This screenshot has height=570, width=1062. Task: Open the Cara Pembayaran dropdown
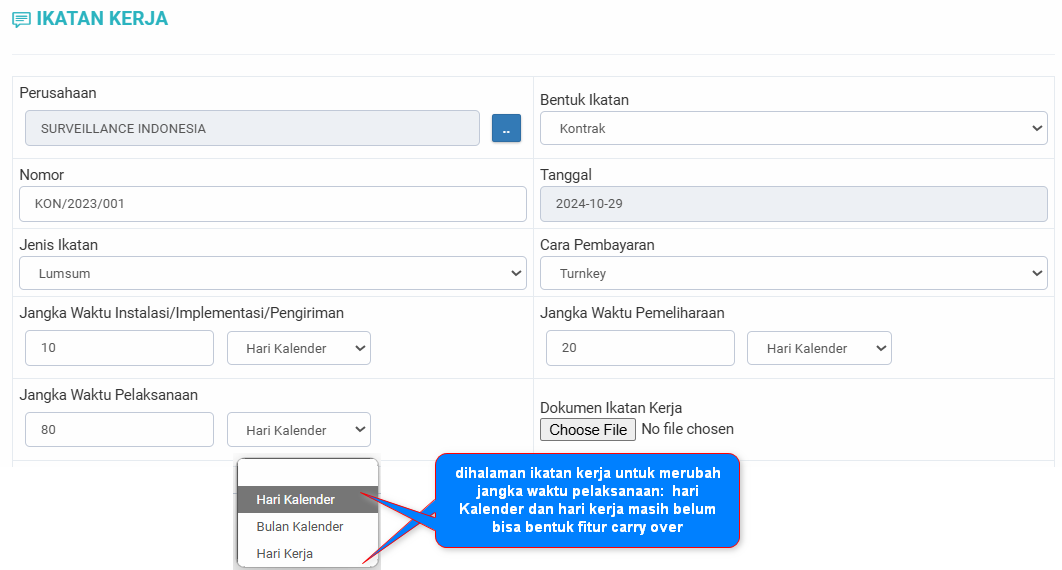pyautogui.click(x=793, y=273)
